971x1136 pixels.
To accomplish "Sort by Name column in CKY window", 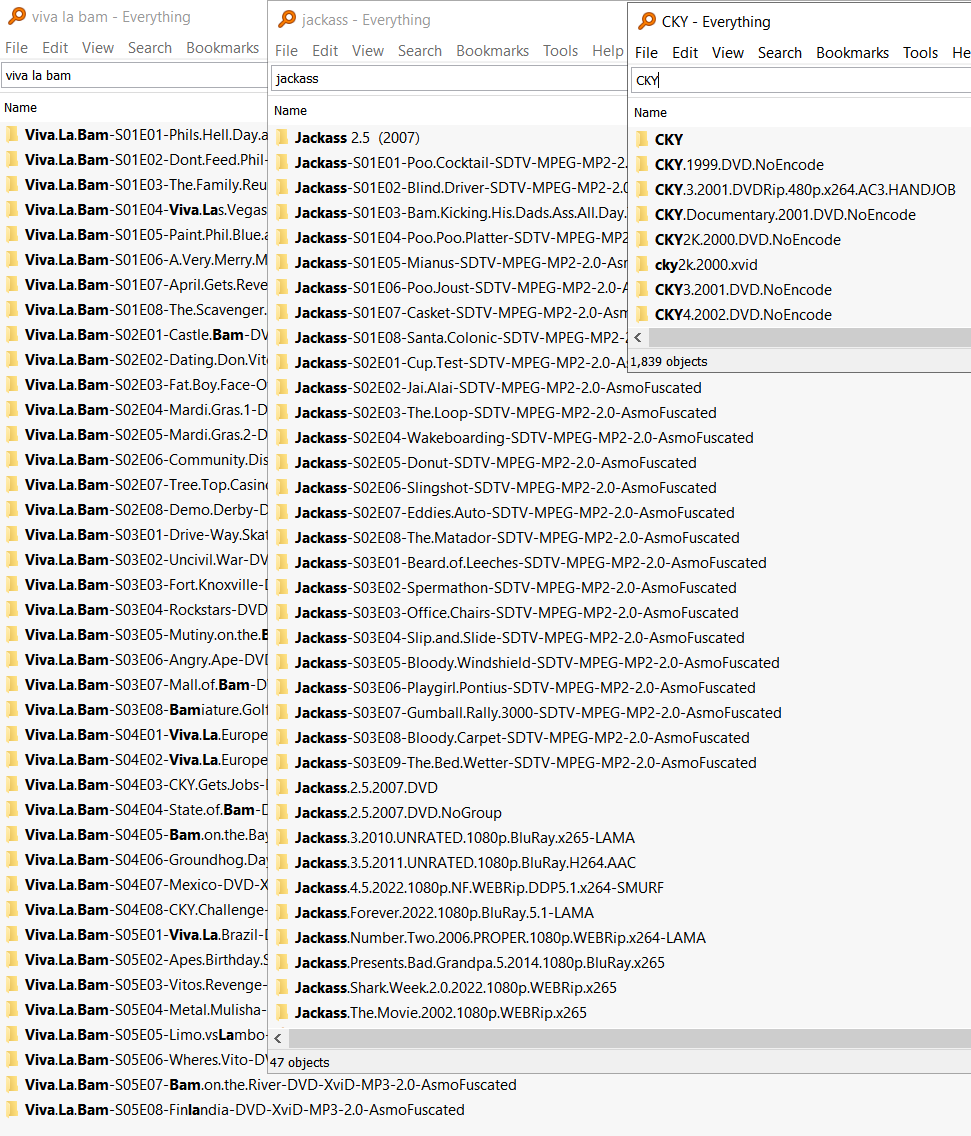I will coord(650,113).
